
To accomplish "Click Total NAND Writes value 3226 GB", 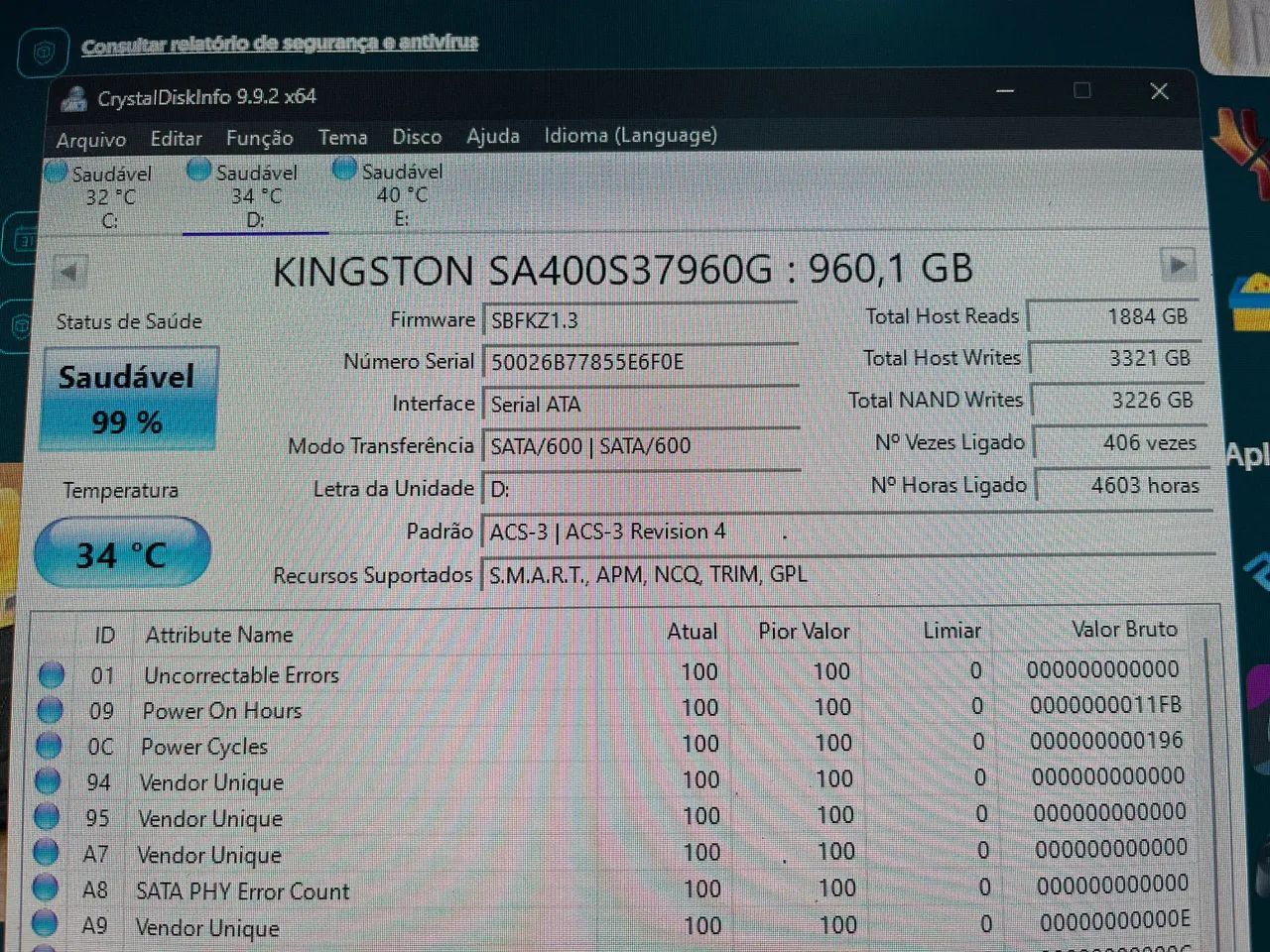I will point(1116,401).
